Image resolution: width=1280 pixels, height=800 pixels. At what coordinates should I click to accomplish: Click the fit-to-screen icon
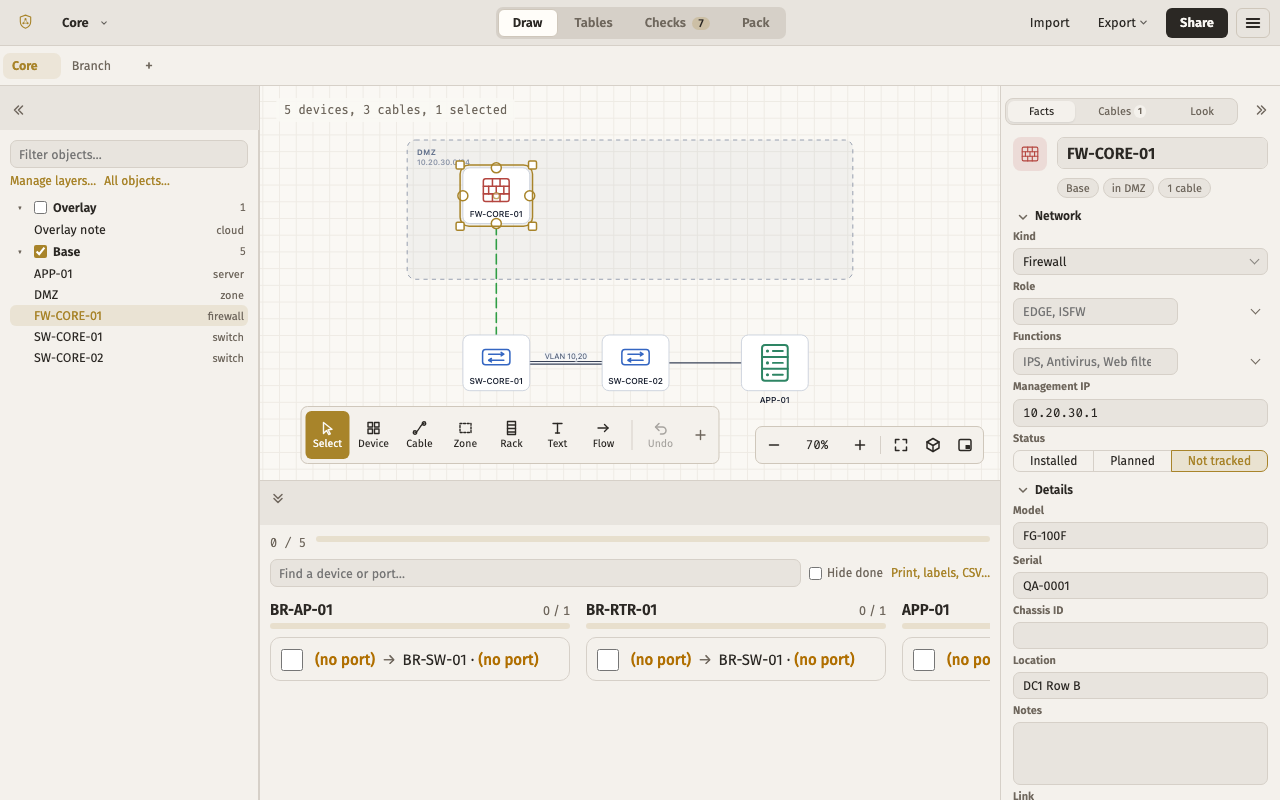click(901, 445)
